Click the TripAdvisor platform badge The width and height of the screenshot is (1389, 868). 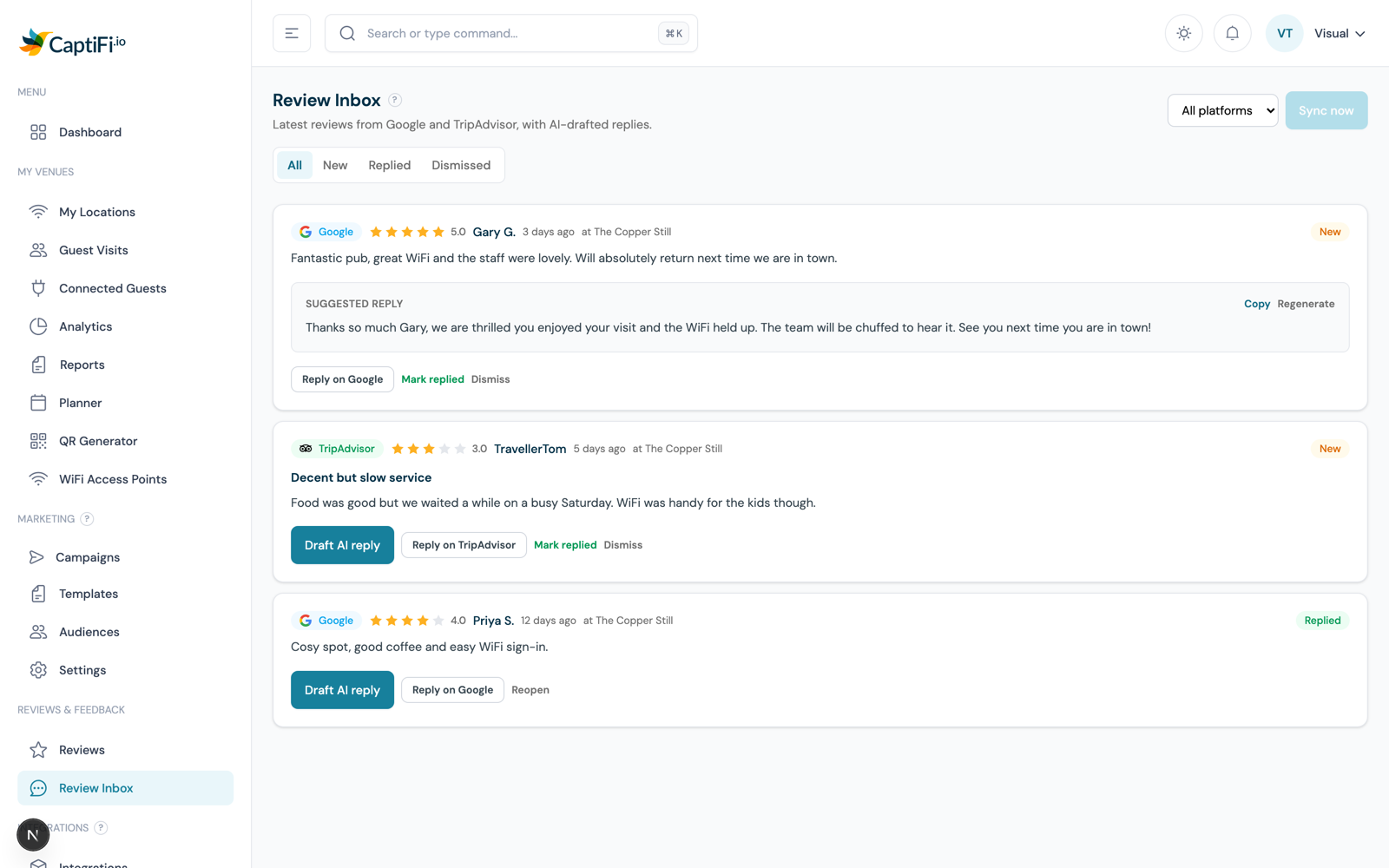pyautogui.click(x=337, y=449)
